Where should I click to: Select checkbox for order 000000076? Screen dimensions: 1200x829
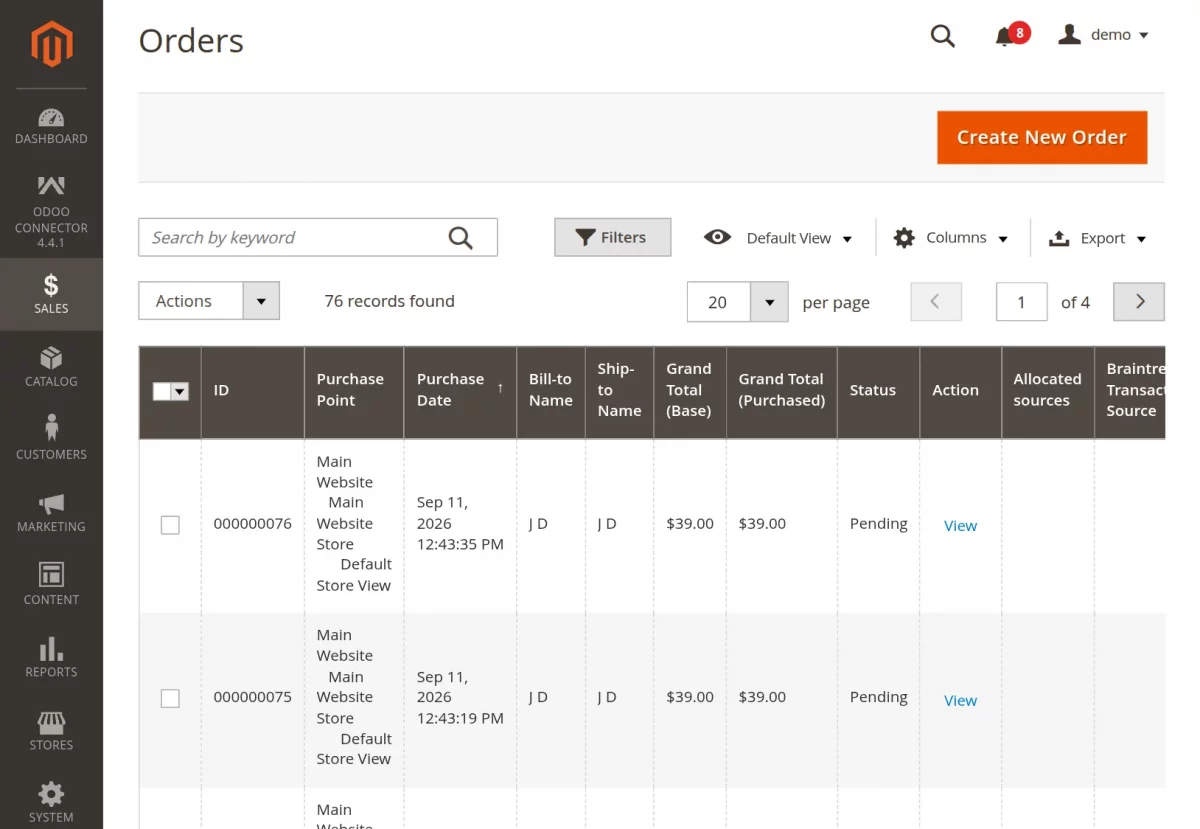[170, 525]
